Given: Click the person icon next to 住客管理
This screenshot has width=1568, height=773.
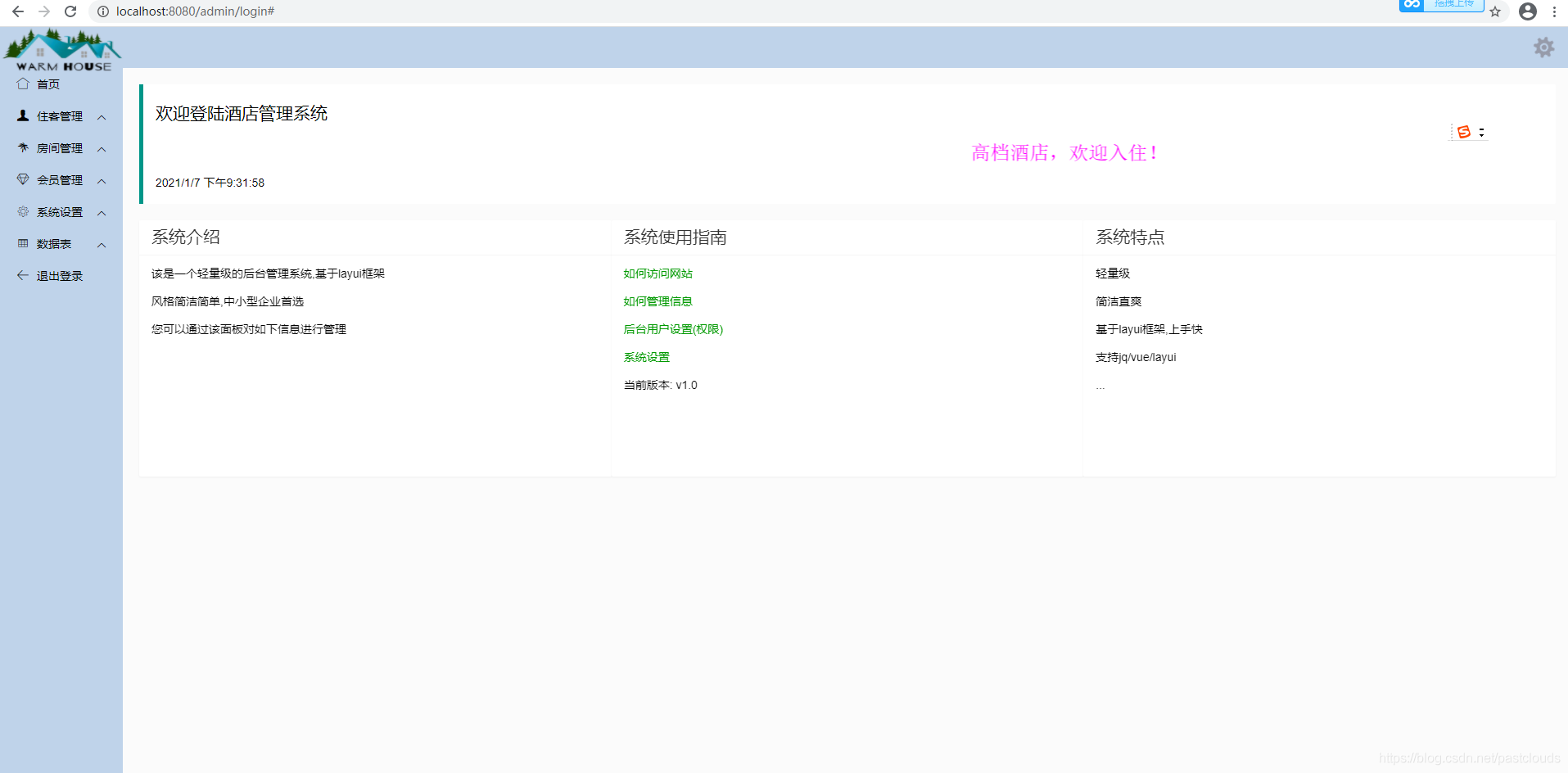Looking at the screenshot, I should [23, 115].
